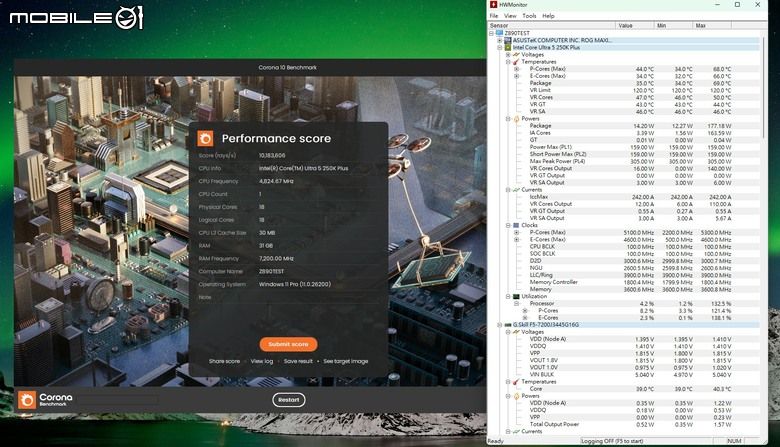Collapse the Processor utilization node
Screen dimensions: 780x447
tap(516, 303)
